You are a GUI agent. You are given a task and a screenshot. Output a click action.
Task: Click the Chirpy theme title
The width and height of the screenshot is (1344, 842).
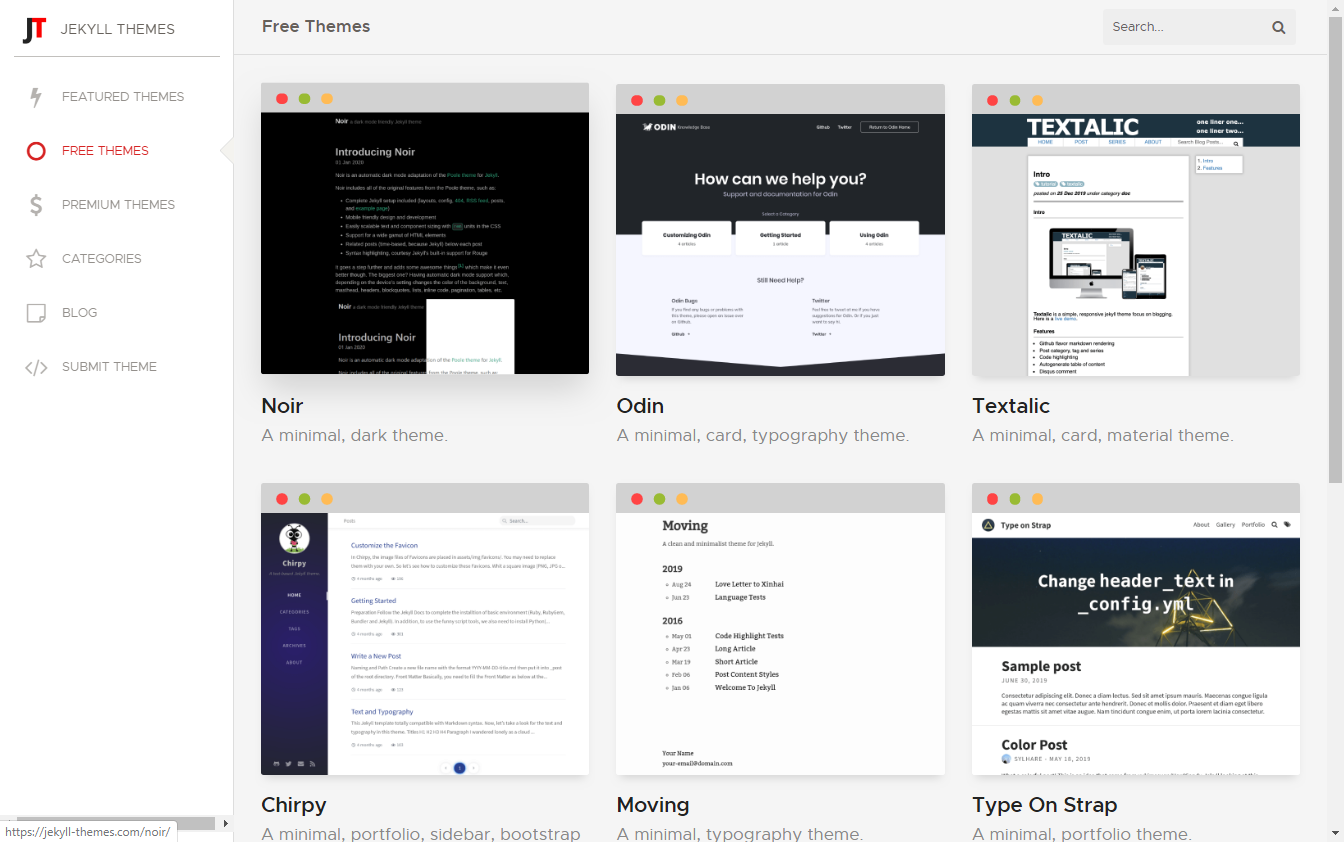pyautogui.click(x=294, y=805)
